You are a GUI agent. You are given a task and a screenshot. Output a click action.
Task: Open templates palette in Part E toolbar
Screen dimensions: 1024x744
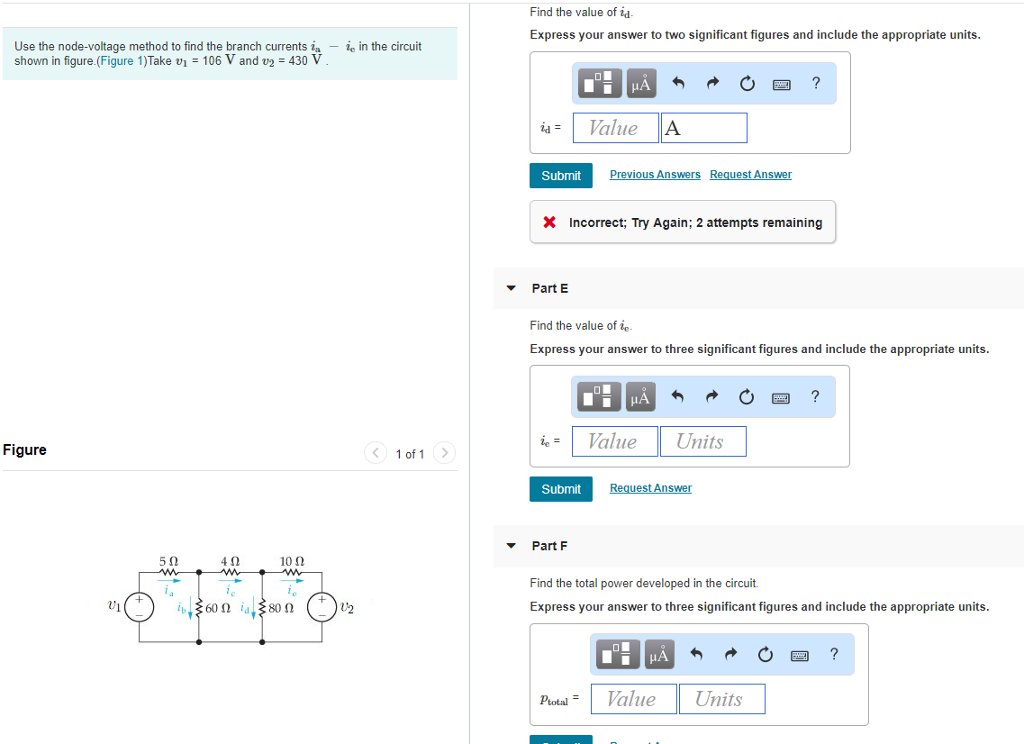598,396
